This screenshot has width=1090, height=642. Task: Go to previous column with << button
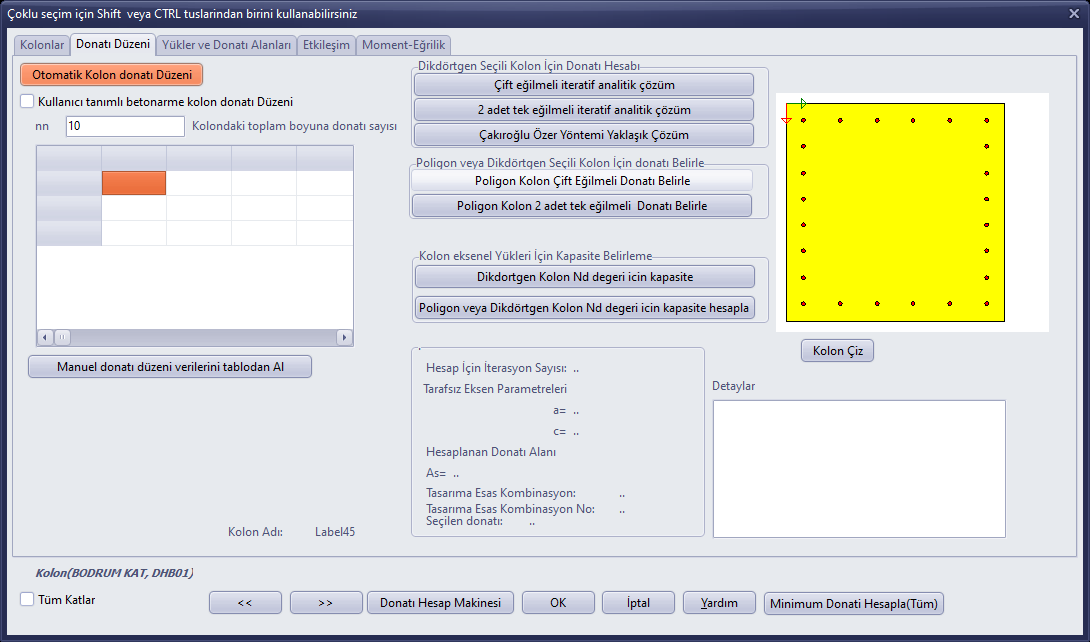tap(245, 603)
